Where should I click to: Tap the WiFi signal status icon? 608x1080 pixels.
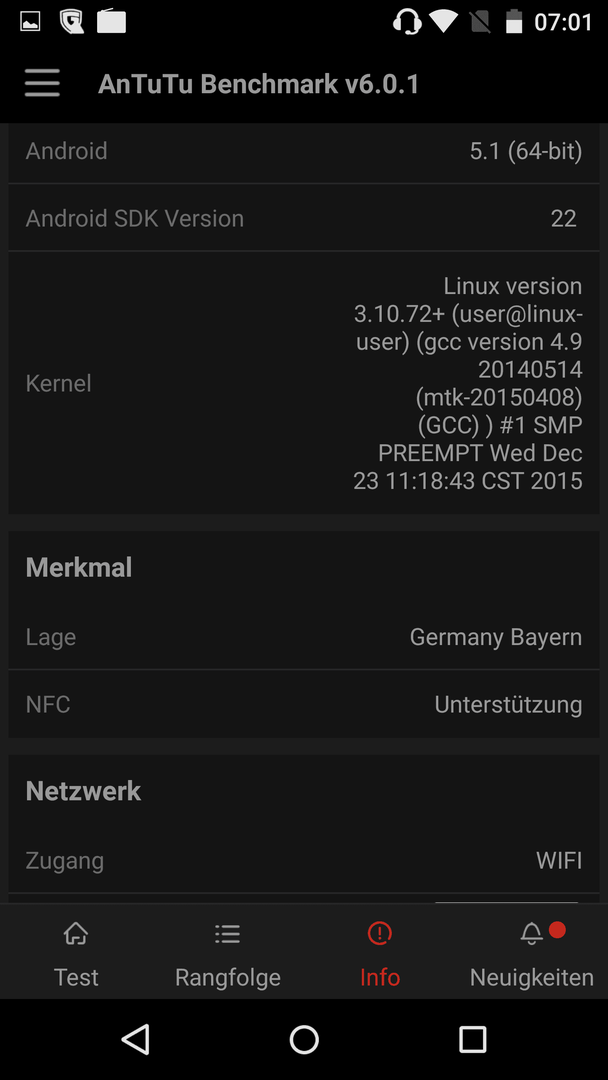443,22
